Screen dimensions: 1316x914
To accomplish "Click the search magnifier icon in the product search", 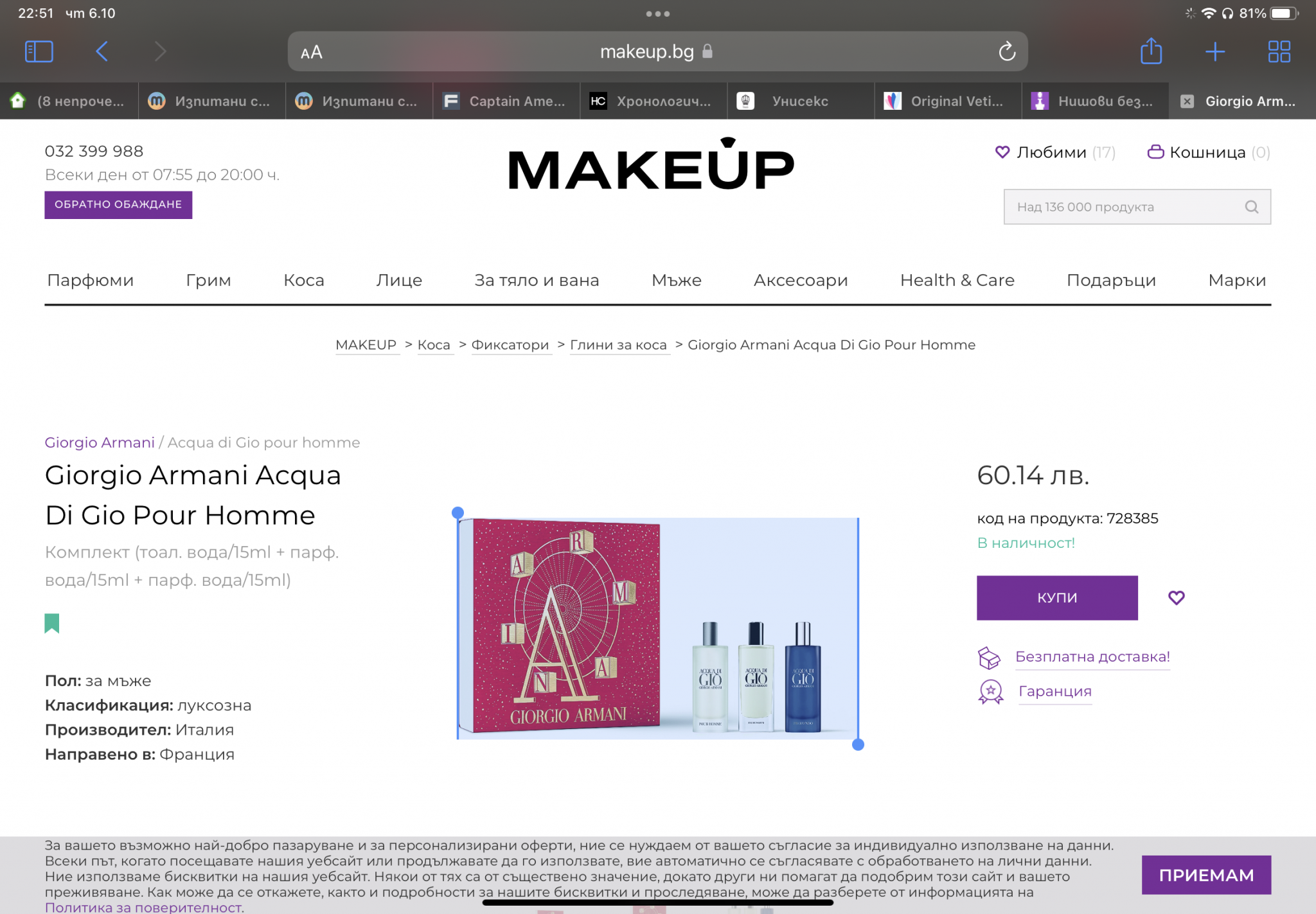I will 1251,207.
